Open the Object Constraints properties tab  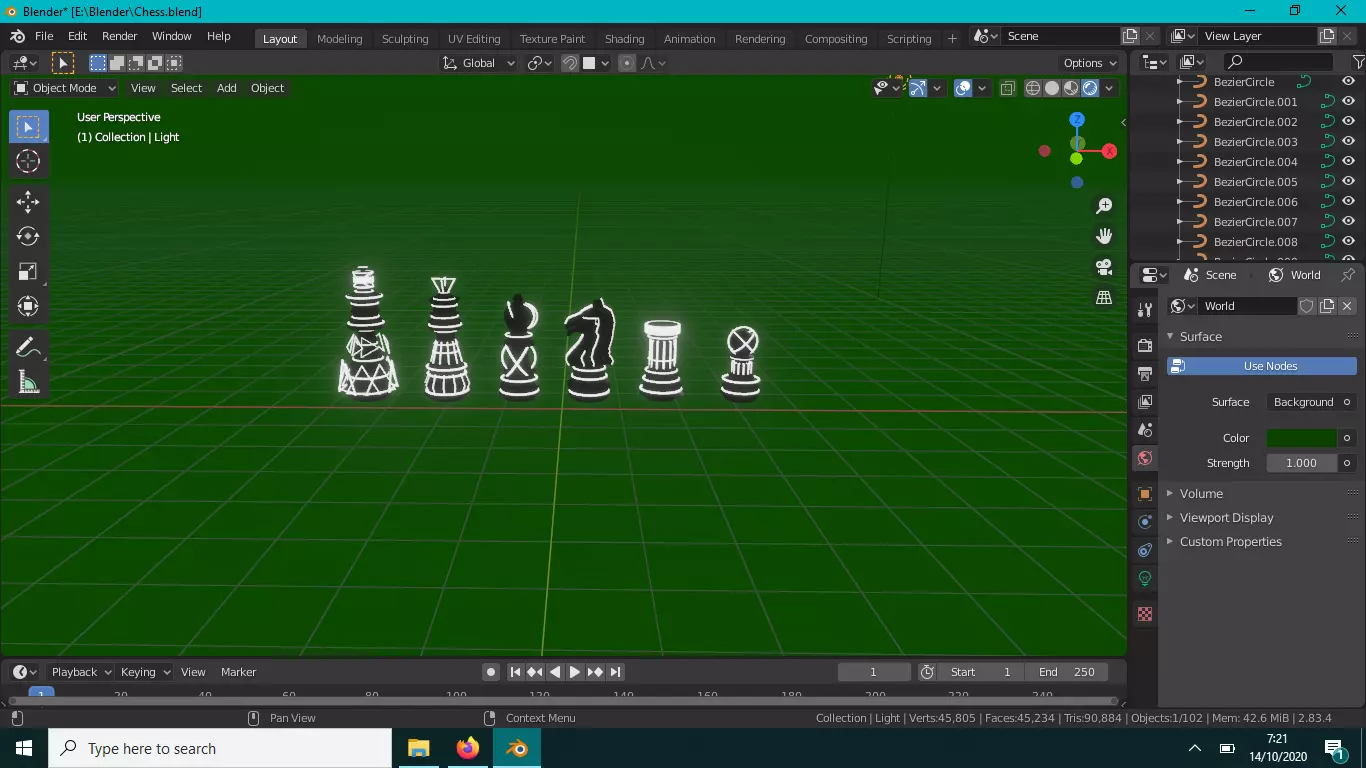1145,550
